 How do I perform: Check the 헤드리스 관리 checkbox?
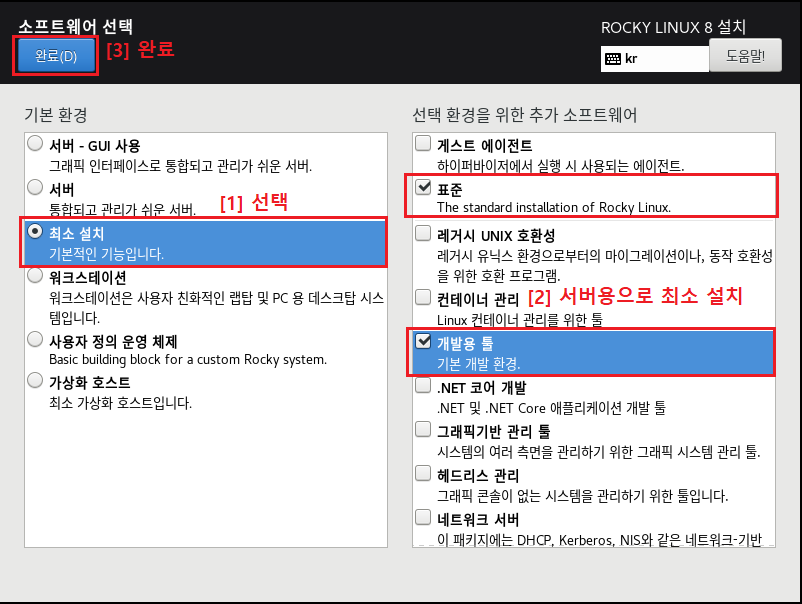click(x=423, y=473)
